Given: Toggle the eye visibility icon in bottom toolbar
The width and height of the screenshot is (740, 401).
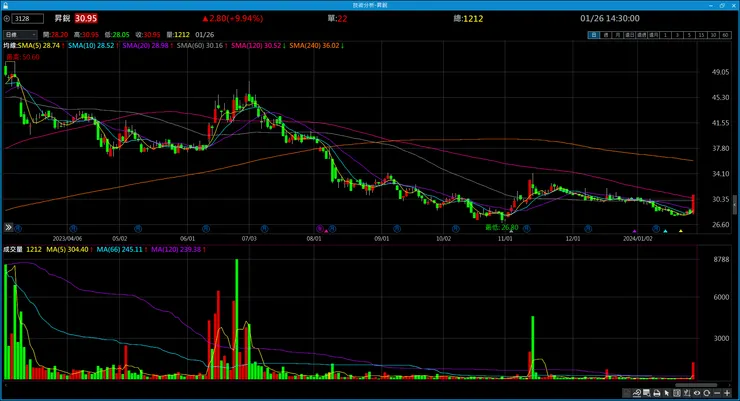Looking at the screenshot, I should [x=697, y=393].
